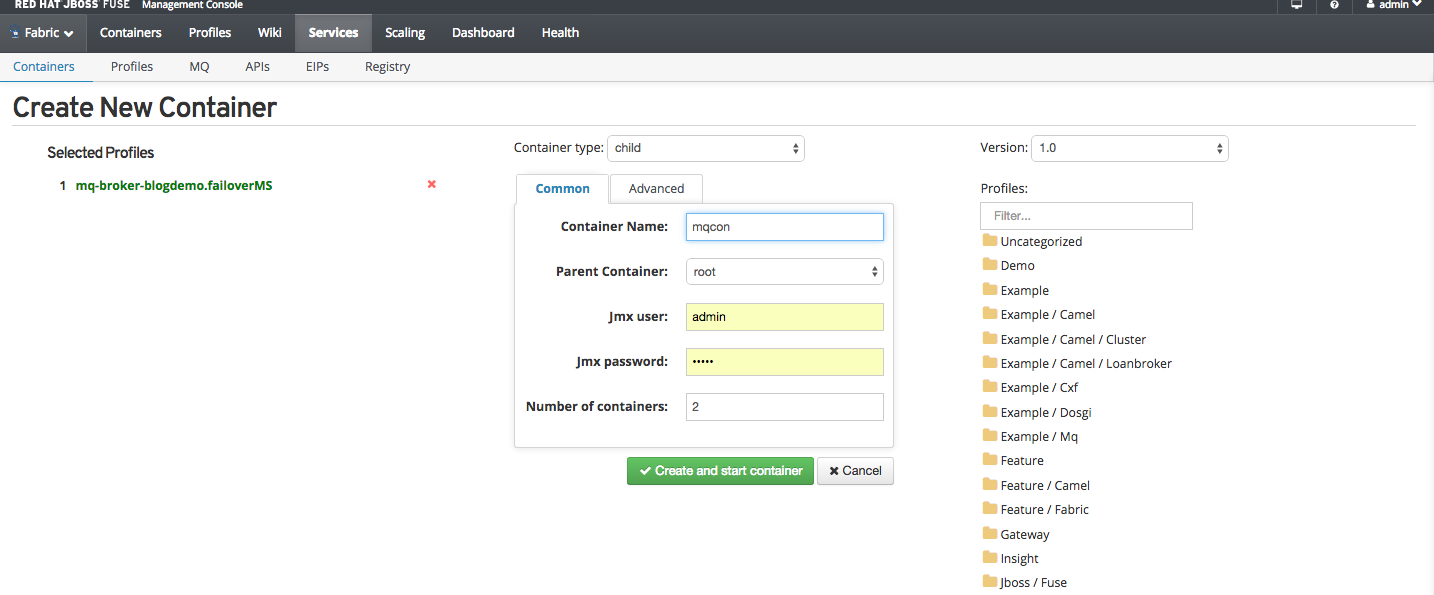Expand the admin user menu

point(1393,5)
